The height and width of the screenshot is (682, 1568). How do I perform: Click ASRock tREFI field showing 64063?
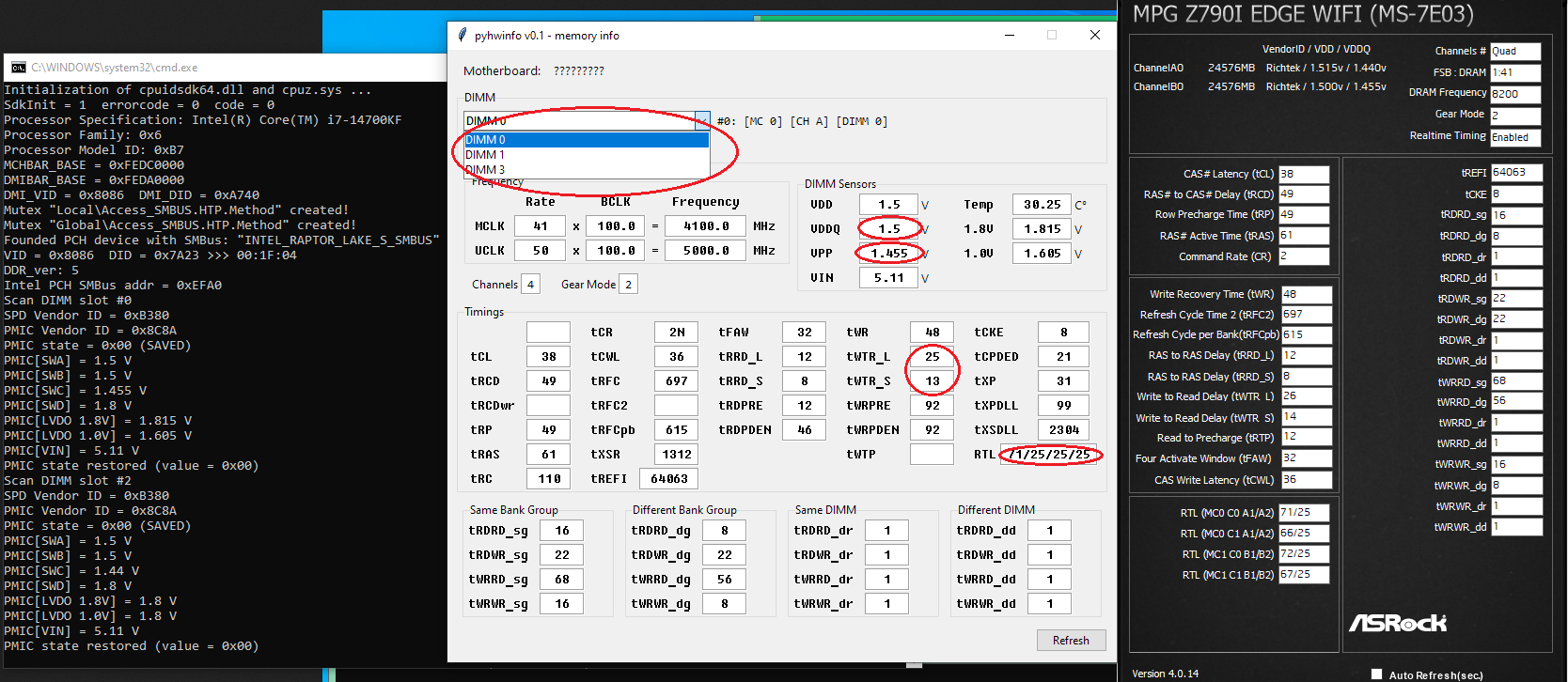[x=1517, y=173]
